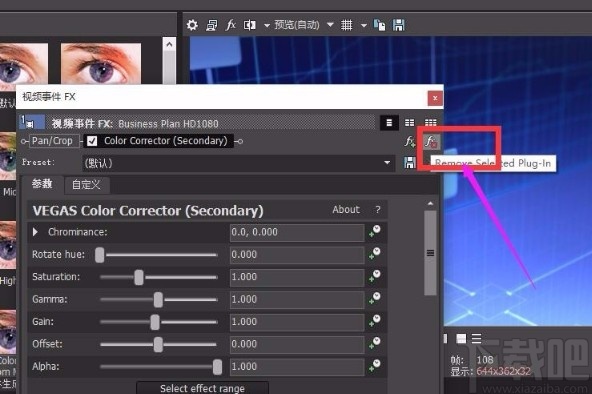Click the plug-in chain add FX icon
Image resolution: width=592 pixels, height=394 pixels.
point(410,142)
